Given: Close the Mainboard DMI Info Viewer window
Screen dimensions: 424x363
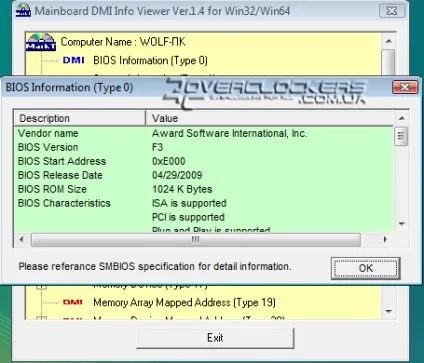Looking at the screenshot, I should (x=392, y=11).
